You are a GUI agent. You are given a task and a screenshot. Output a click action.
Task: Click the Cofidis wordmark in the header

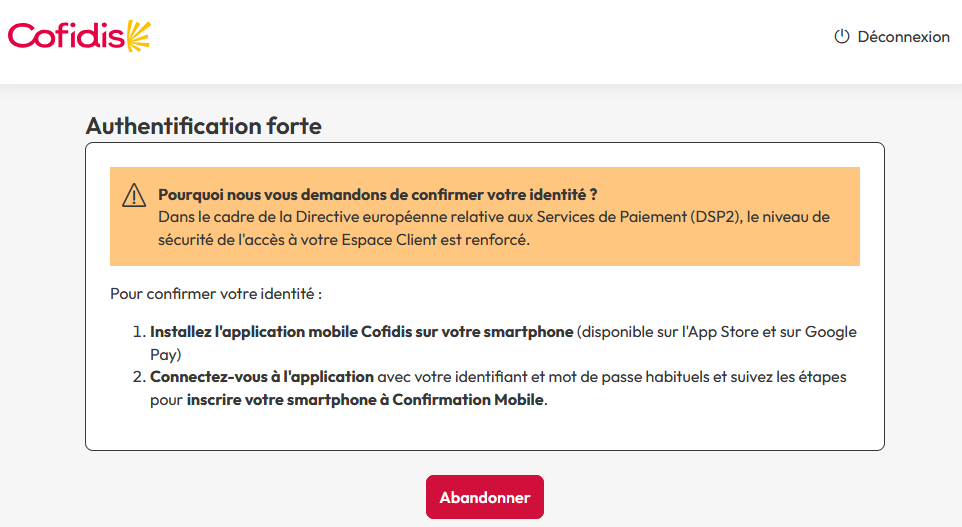click(x=65, y=37)
